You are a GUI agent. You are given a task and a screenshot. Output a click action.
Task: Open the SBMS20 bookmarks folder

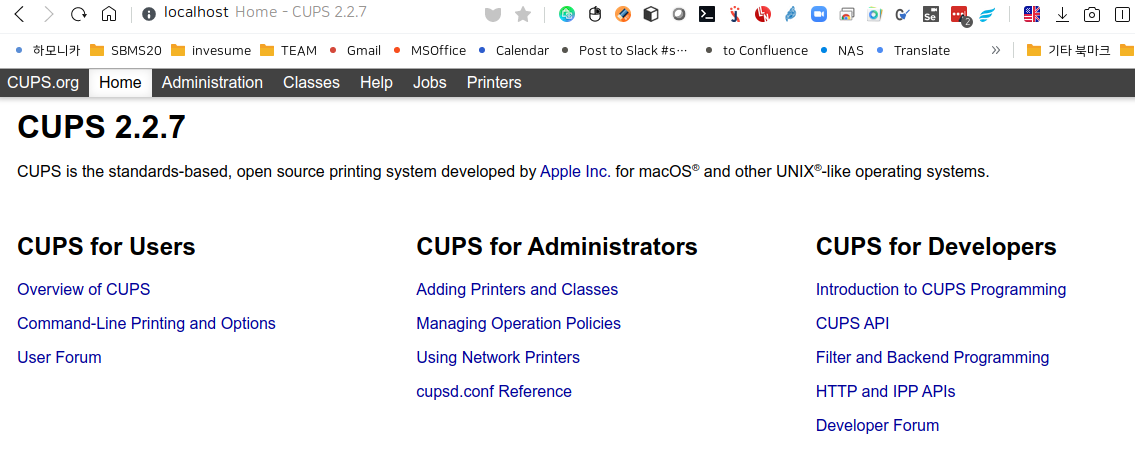point(125,50)
